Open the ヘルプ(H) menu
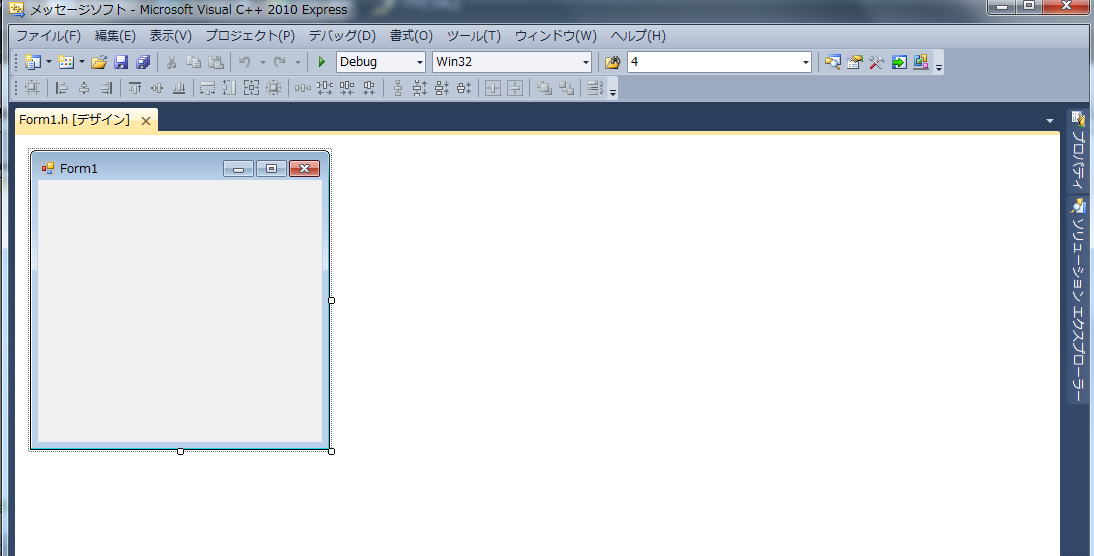The image size is (1094, 556). pos(638,36)
